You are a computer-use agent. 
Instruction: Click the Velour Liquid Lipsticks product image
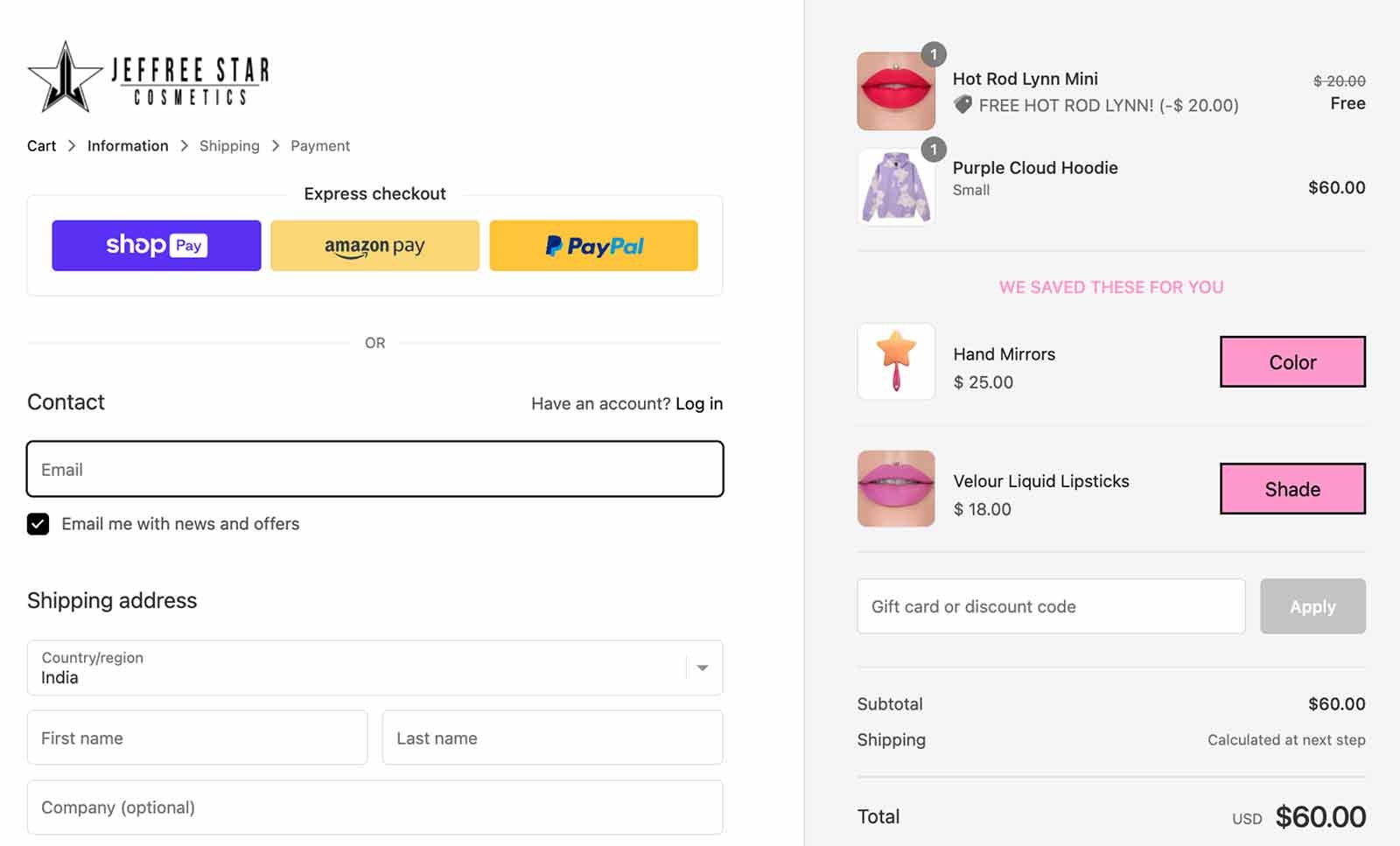pos(896,488)
